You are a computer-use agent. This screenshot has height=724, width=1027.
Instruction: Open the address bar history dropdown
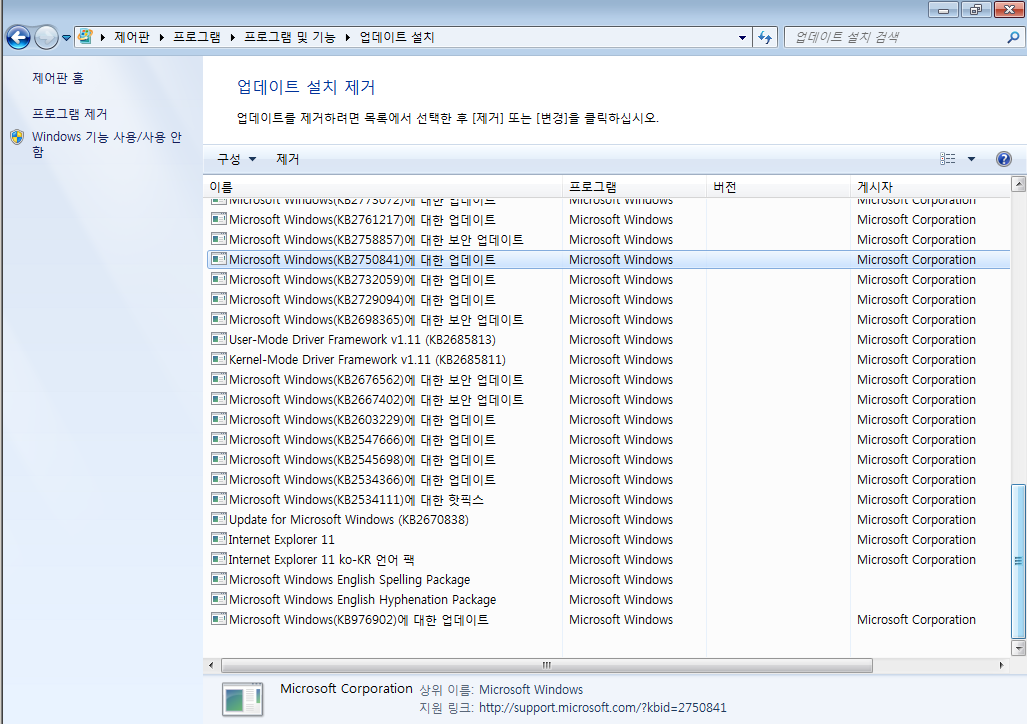[x=742, y=38]
